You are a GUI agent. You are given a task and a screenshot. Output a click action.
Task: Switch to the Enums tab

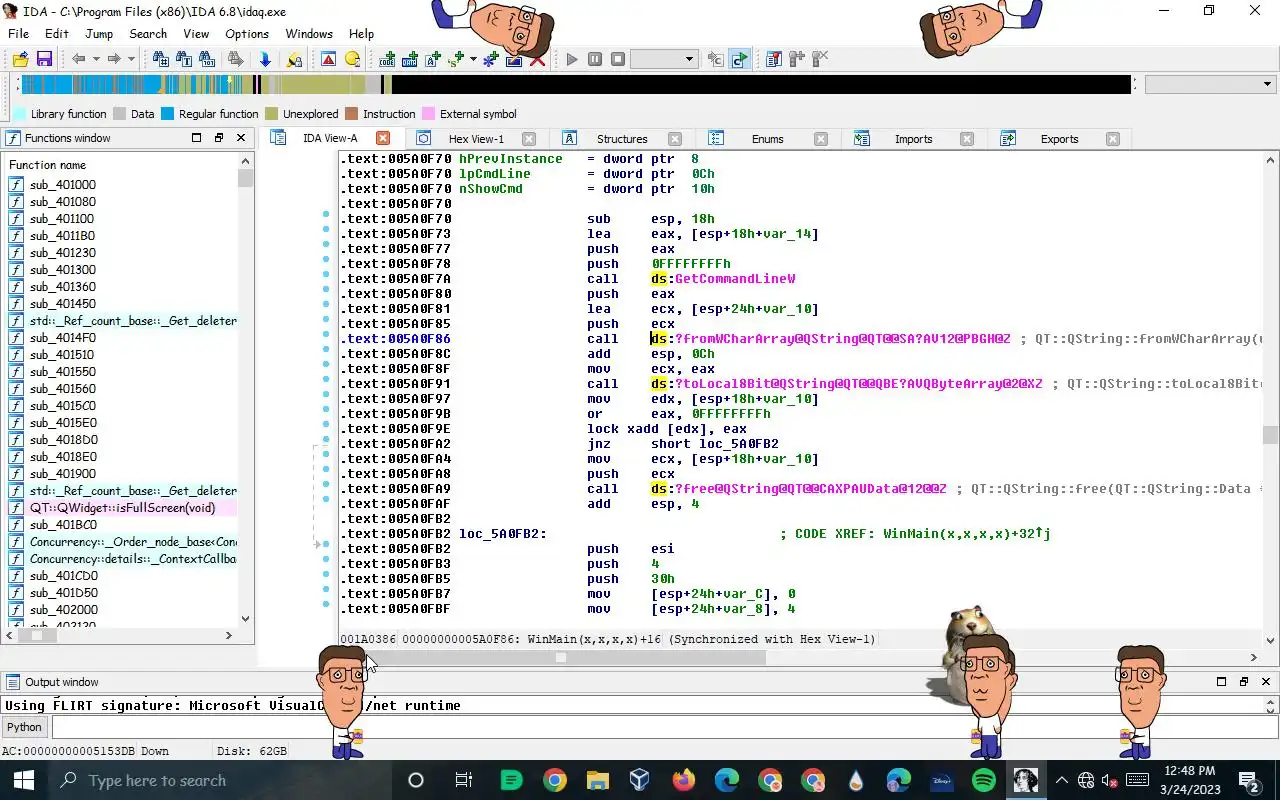[767, 139]
